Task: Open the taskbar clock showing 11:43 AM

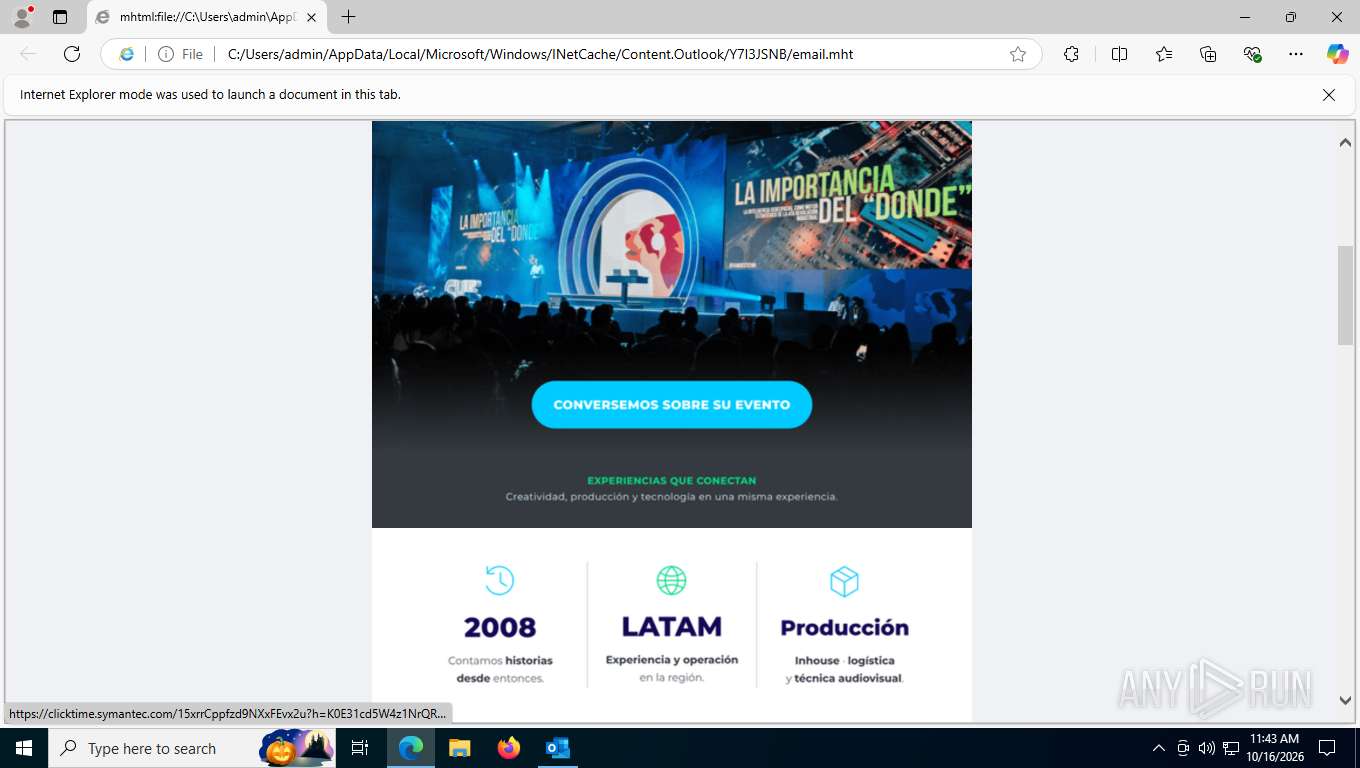Action: (x=1274, y=748)
